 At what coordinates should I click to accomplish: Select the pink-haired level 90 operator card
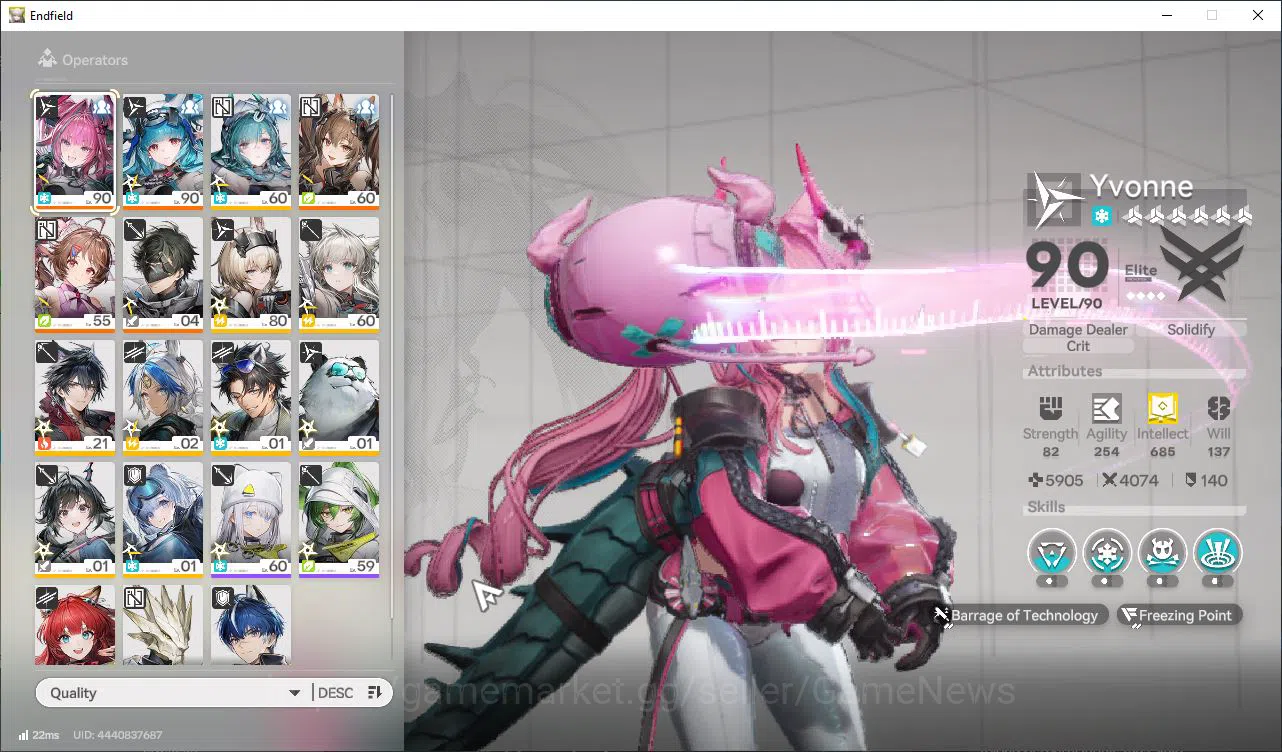75,152
